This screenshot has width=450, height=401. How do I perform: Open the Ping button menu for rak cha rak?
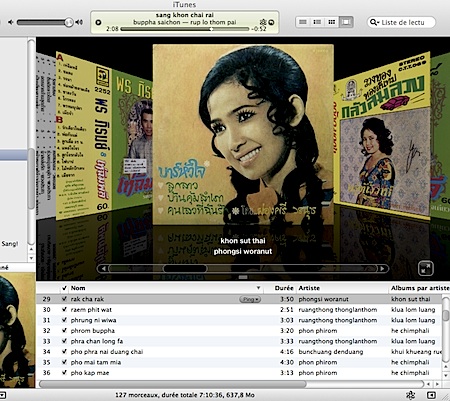click(250, 299)
